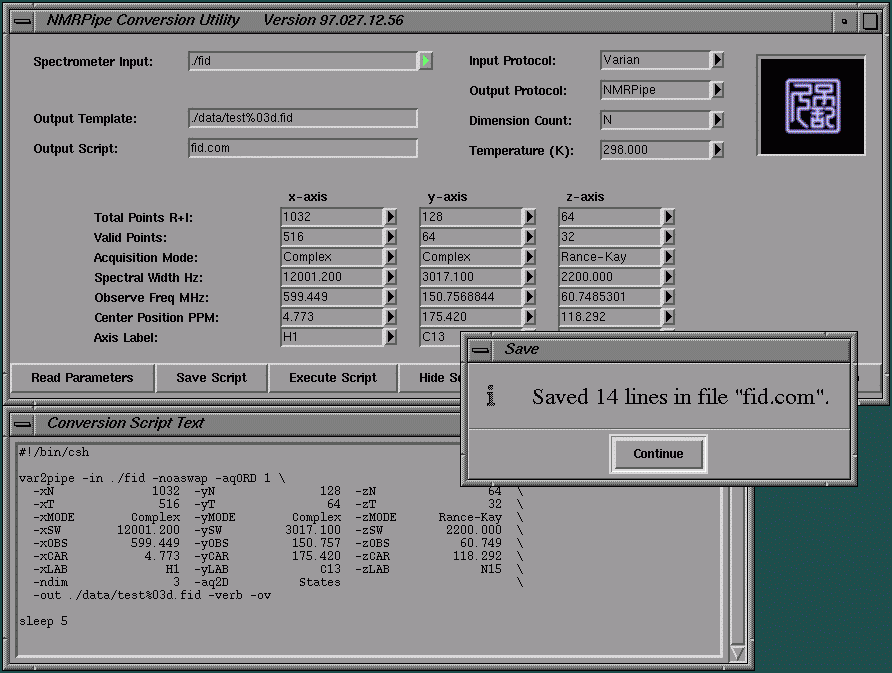This screenshot has width=892, height=673.
Task: Open the NMRPipe logo thumbnail
Action: pyautogui.click(x=811, y=105)
